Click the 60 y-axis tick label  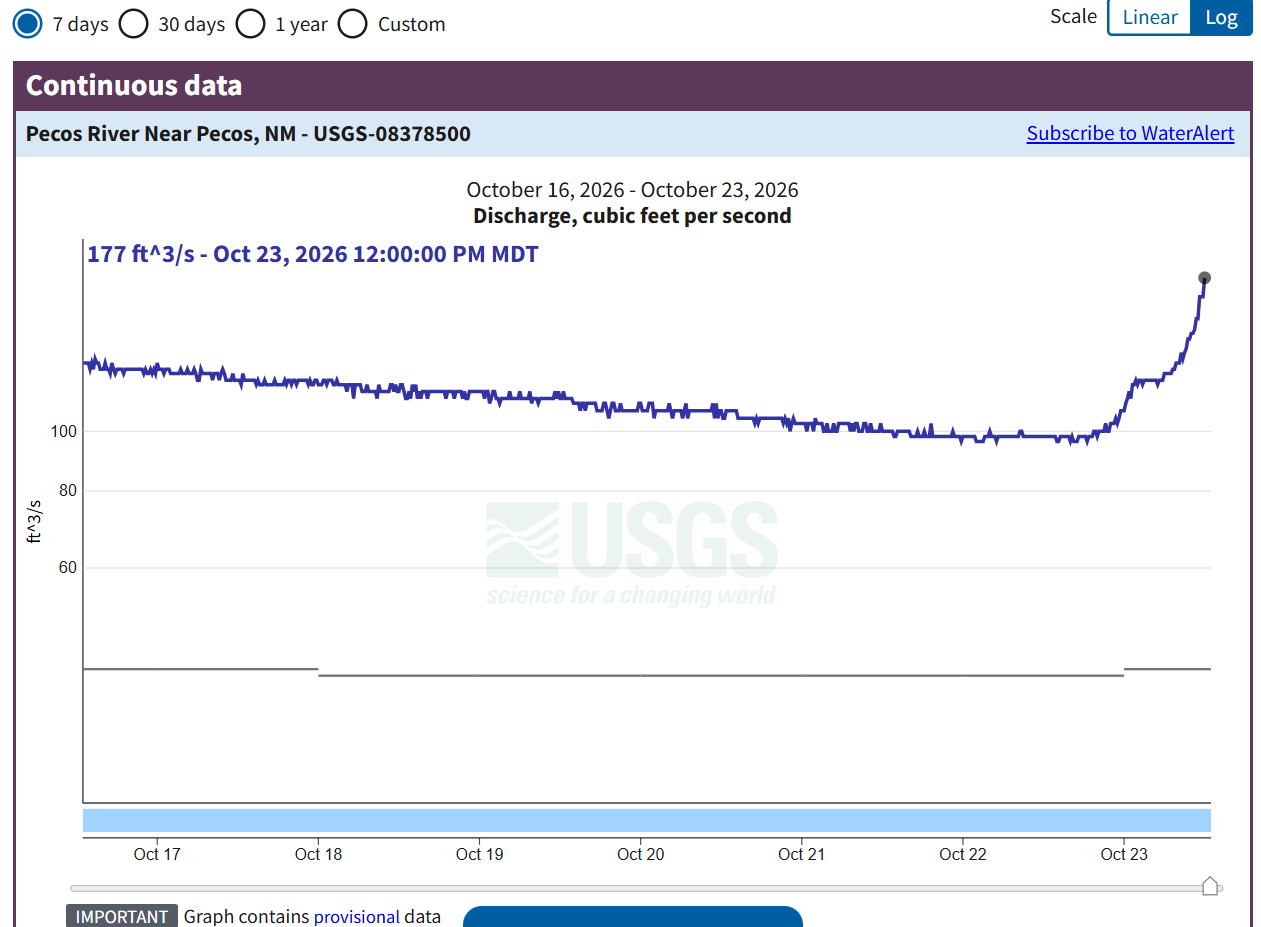click(x=67, y=568)
